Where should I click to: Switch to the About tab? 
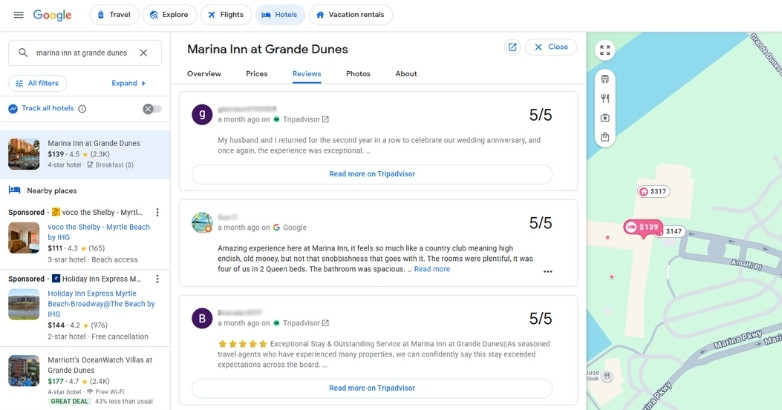[406, 74]
